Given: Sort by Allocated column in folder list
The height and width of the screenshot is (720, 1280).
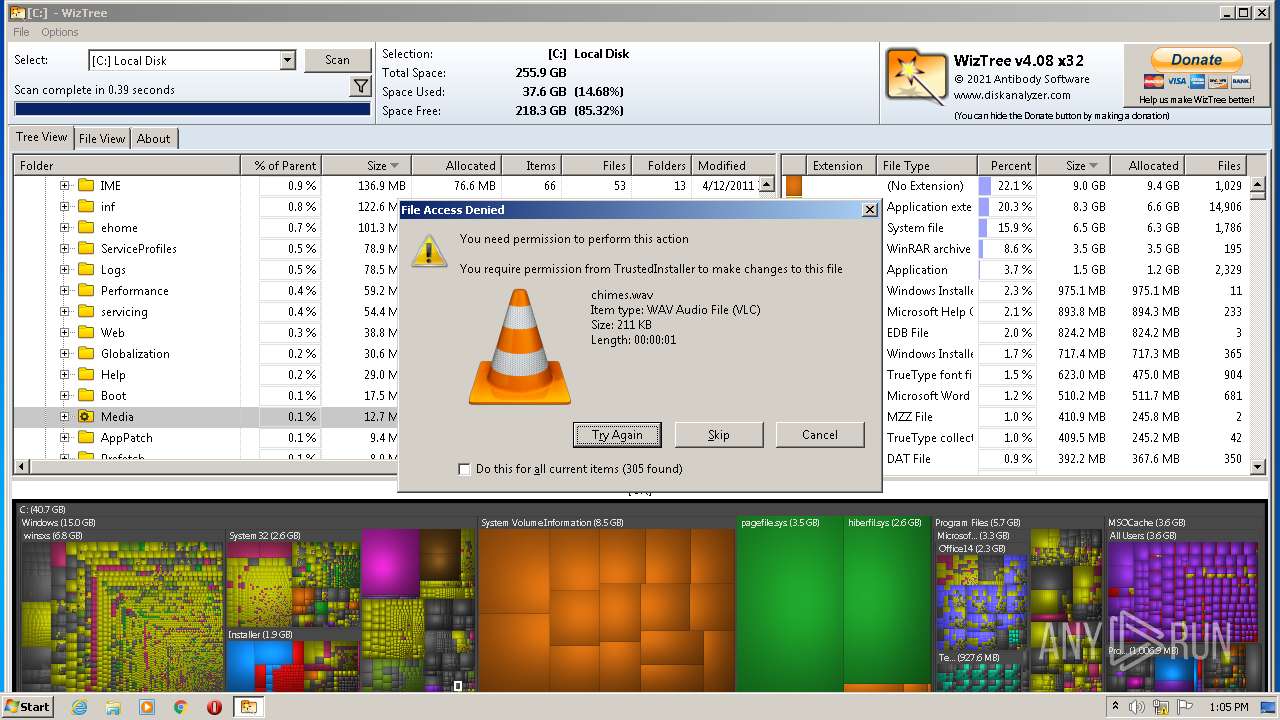Looking at the screenshot, I should pyautogui.click(x=455, y=165).
